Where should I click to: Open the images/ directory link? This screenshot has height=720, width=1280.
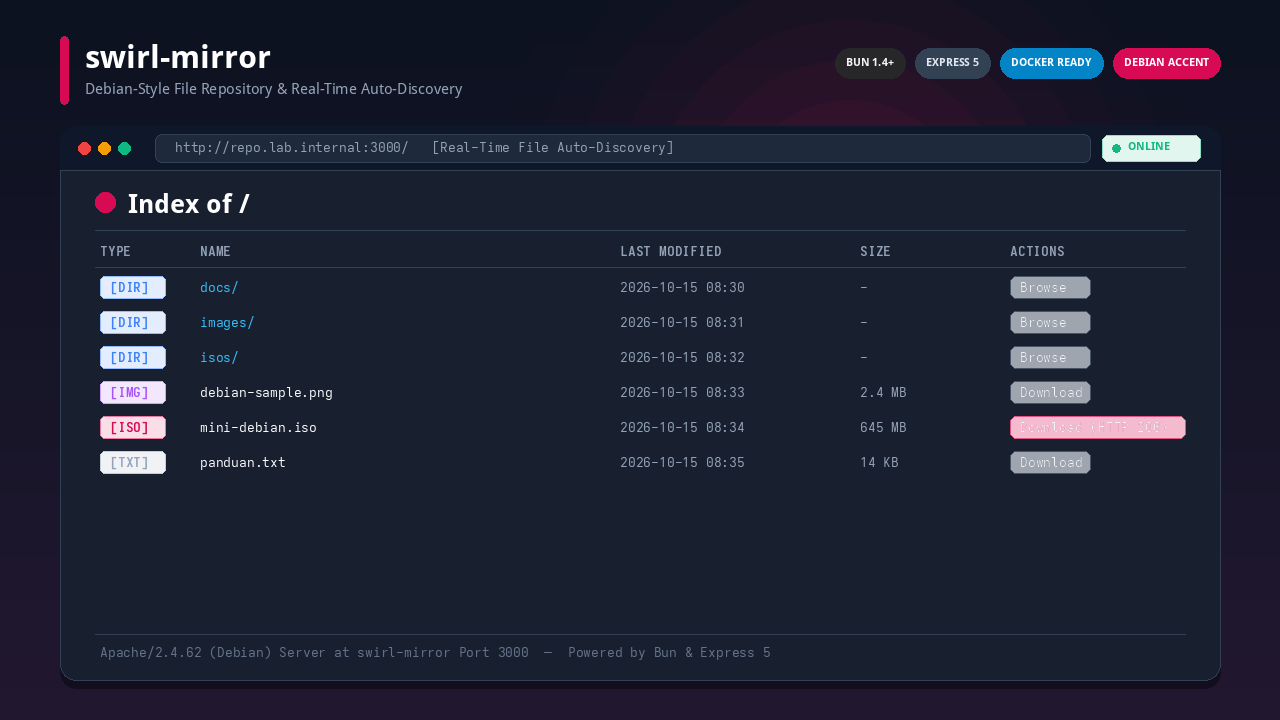click(x=227, y=323)
